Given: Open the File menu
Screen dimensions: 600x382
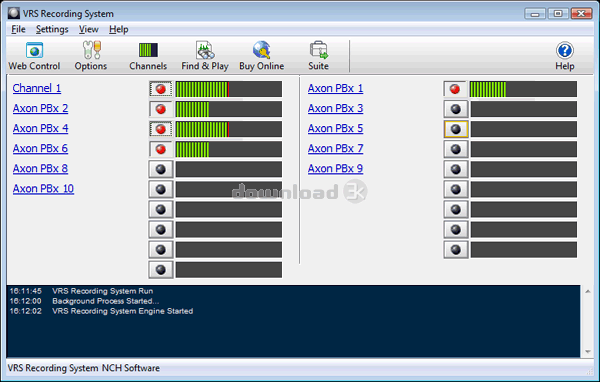Looking at the screenshot, I should tap(18, 29).
